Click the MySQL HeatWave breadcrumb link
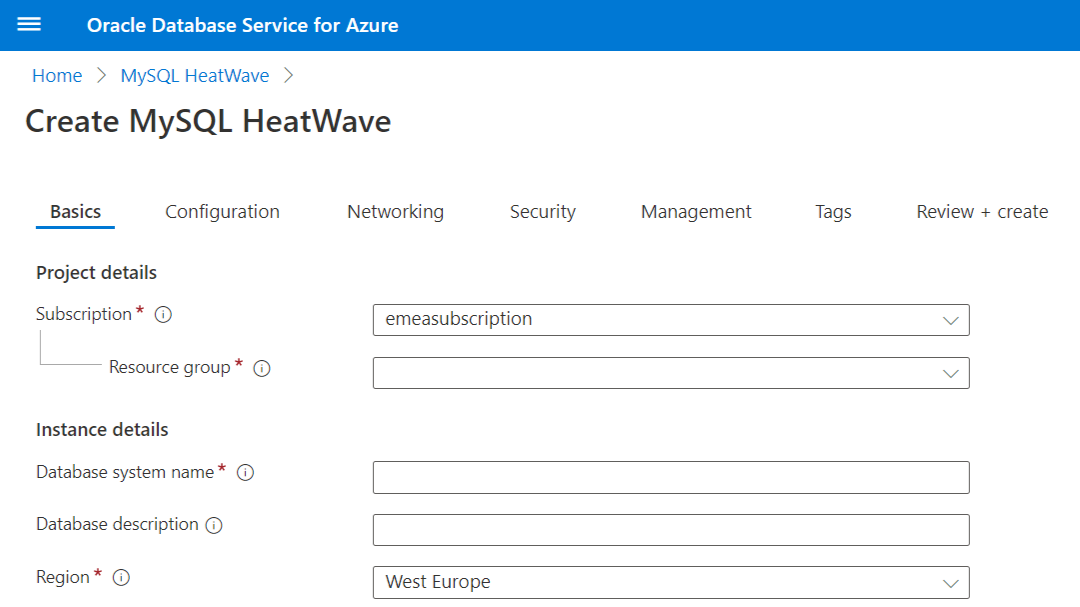Viewport: 1080px width, 607px height. coord(194,75)
